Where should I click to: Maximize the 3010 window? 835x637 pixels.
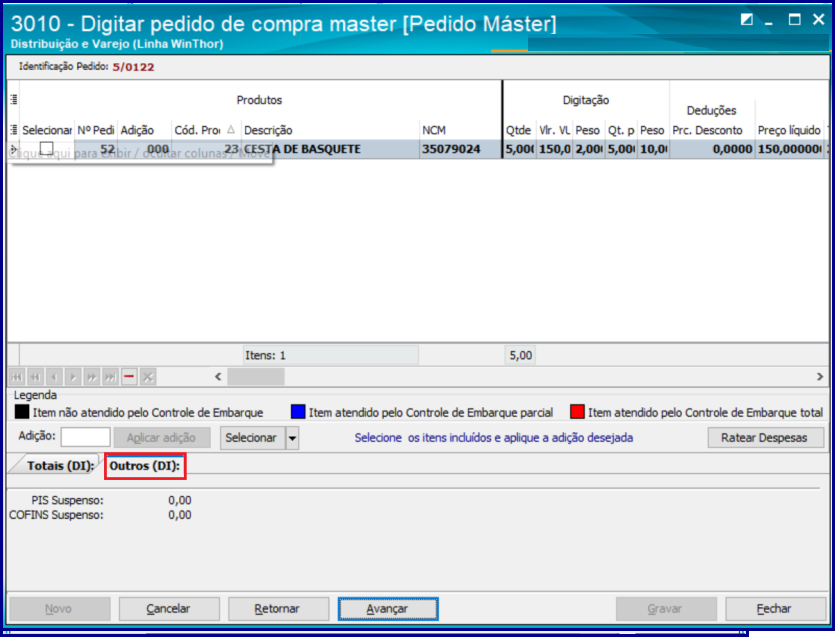tap(794, 20)
